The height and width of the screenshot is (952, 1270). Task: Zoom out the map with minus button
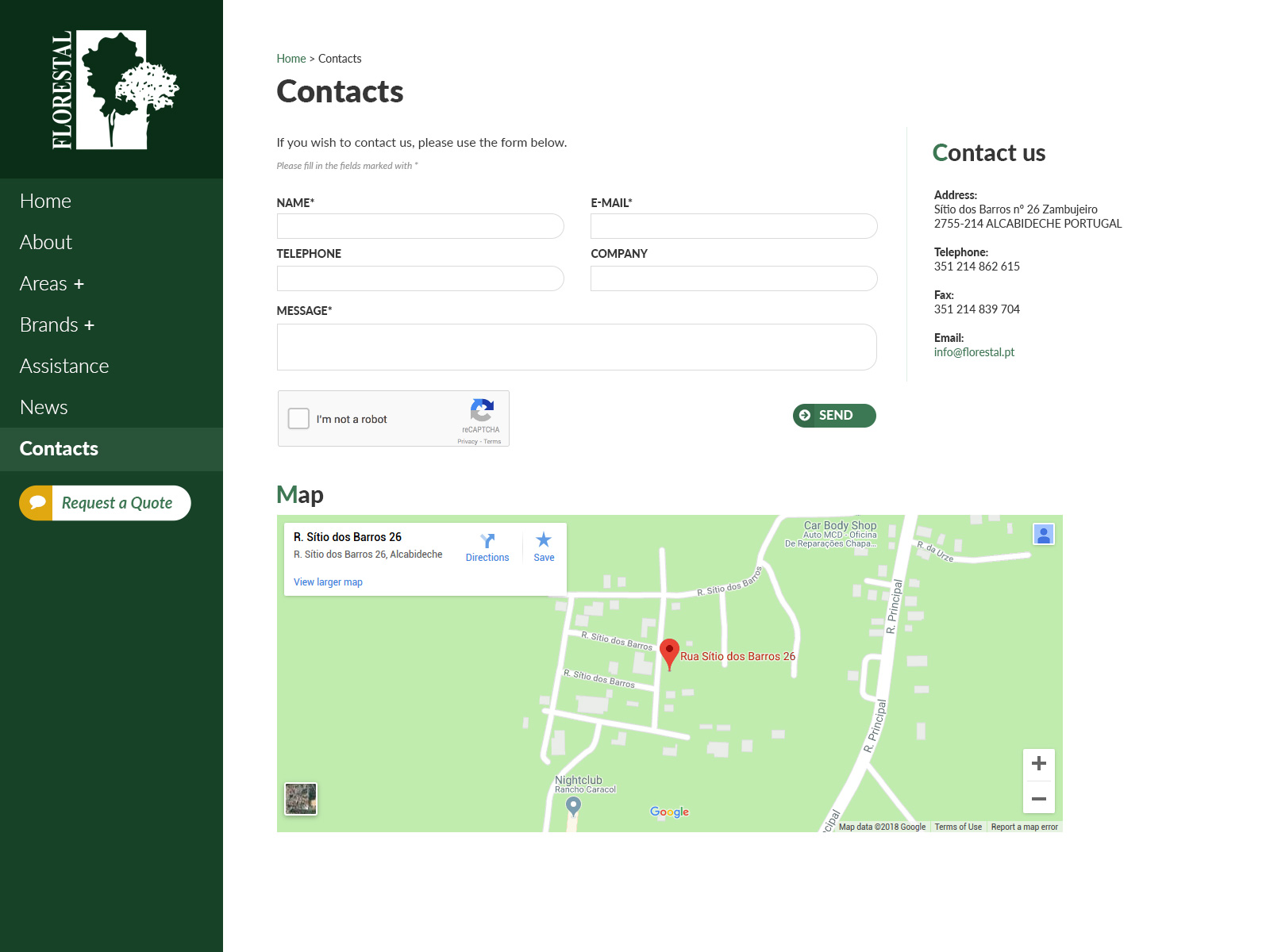[1038, 798]
